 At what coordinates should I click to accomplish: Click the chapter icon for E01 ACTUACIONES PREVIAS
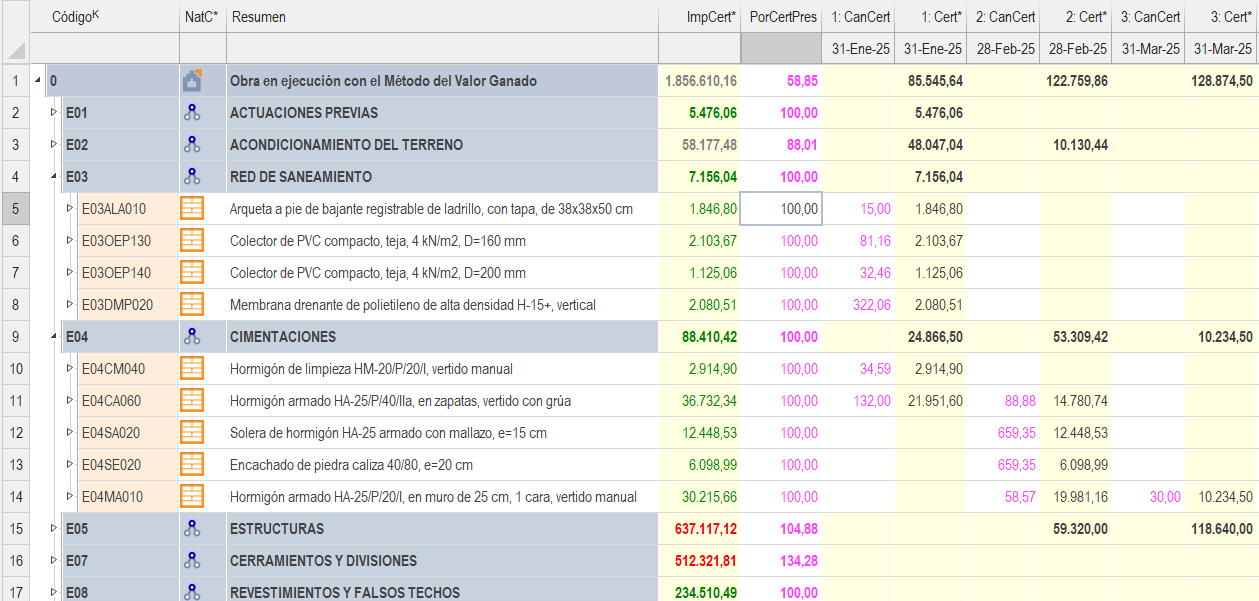pos(192,113)
